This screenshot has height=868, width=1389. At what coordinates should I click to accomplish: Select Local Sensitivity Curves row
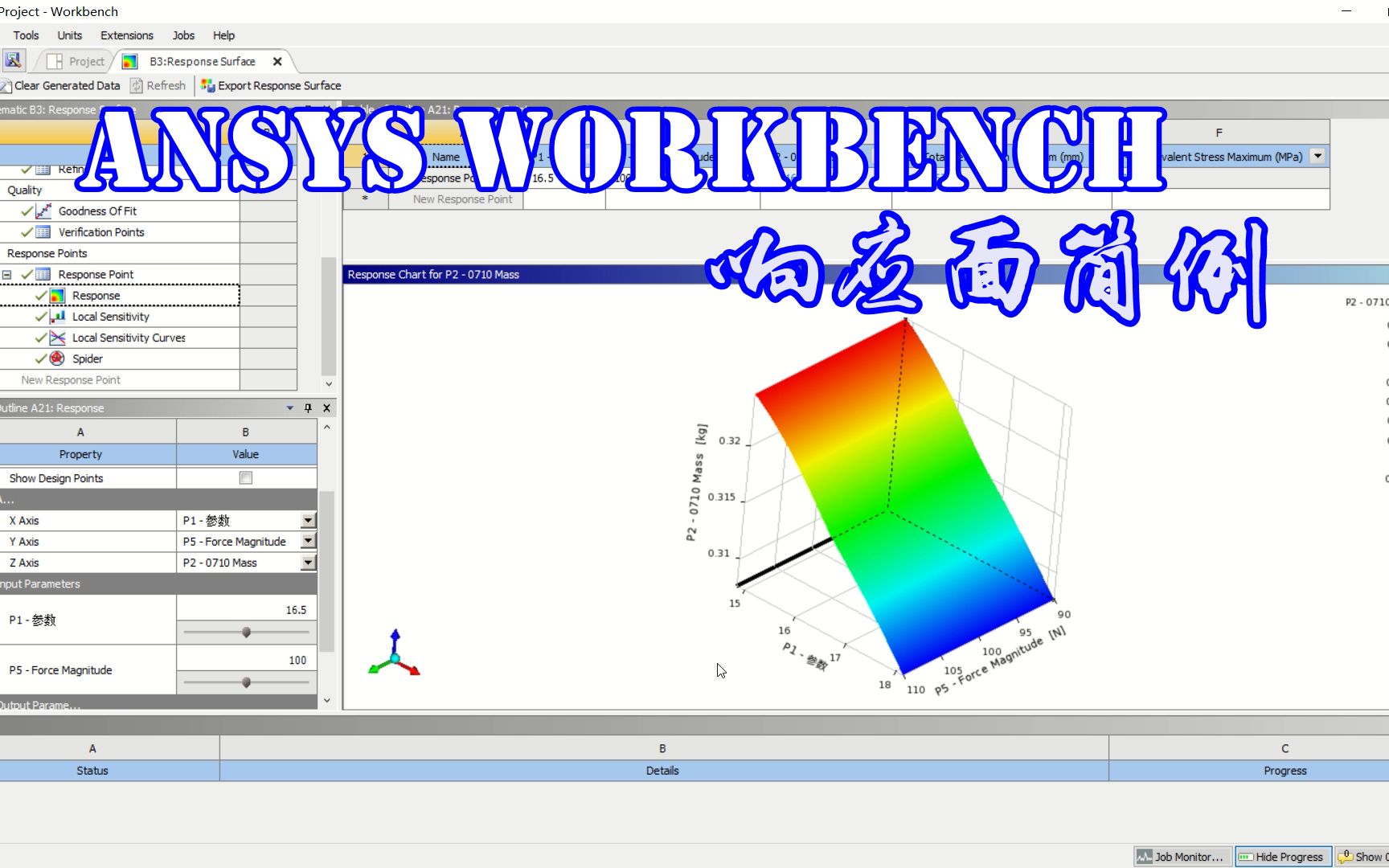click(120, 338)
